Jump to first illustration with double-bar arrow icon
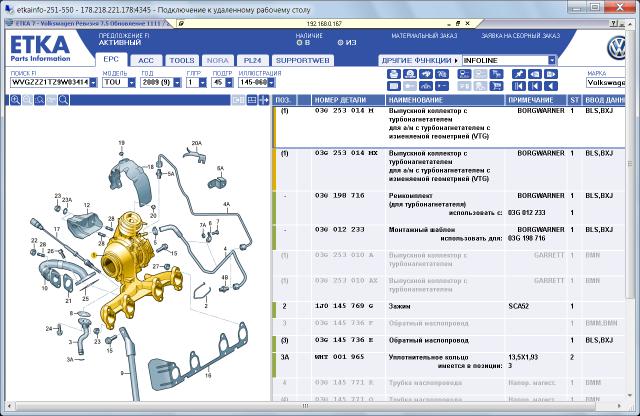The image size is (640, 416). (519, 86)
